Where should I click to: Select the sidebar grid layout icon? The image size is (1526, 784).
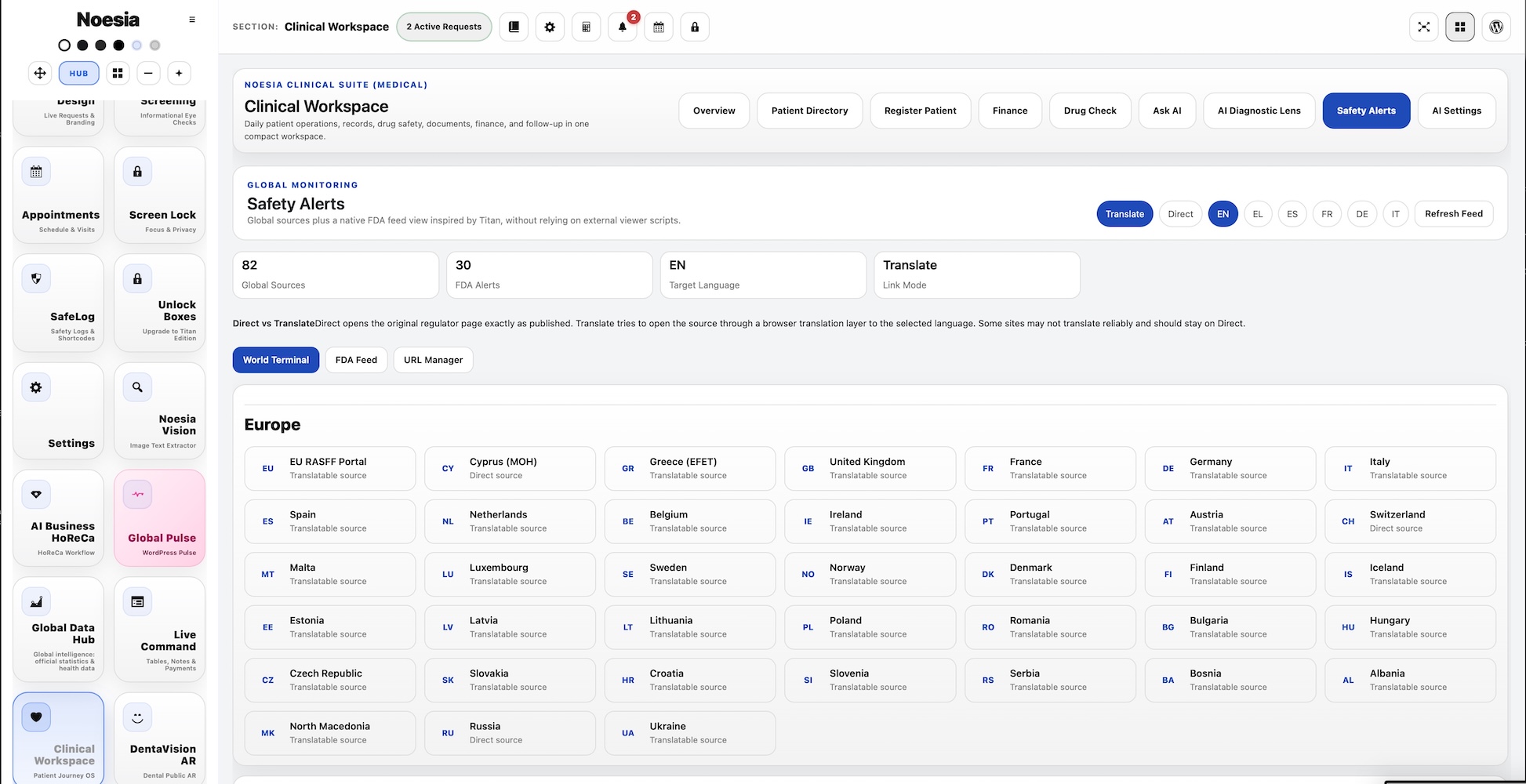pyautogui.click(x=118, y=73)
